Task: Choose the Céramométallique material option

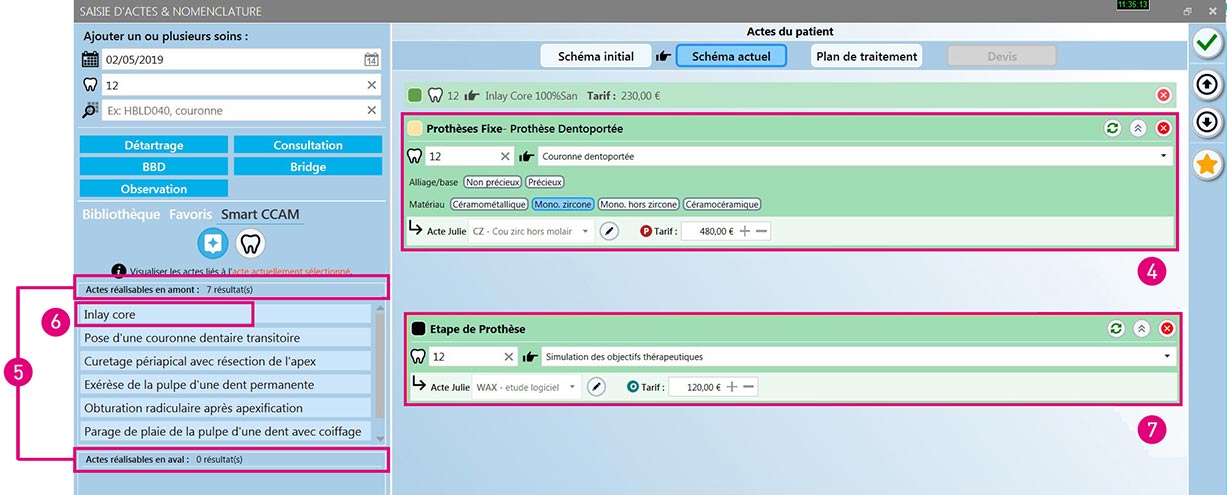Action: tap(488, 204)
